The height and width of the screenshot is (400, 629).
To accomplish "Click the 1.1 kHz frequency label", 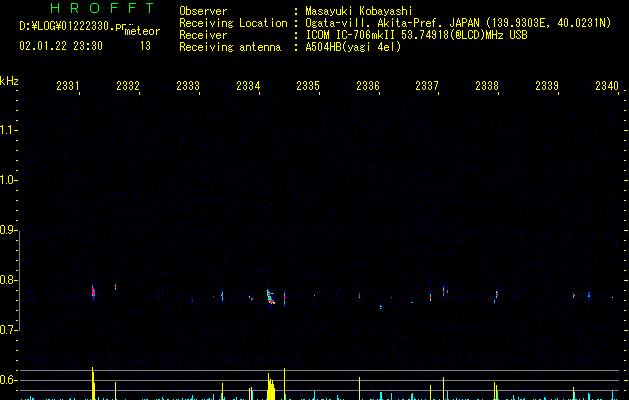I will pos(8,130).
